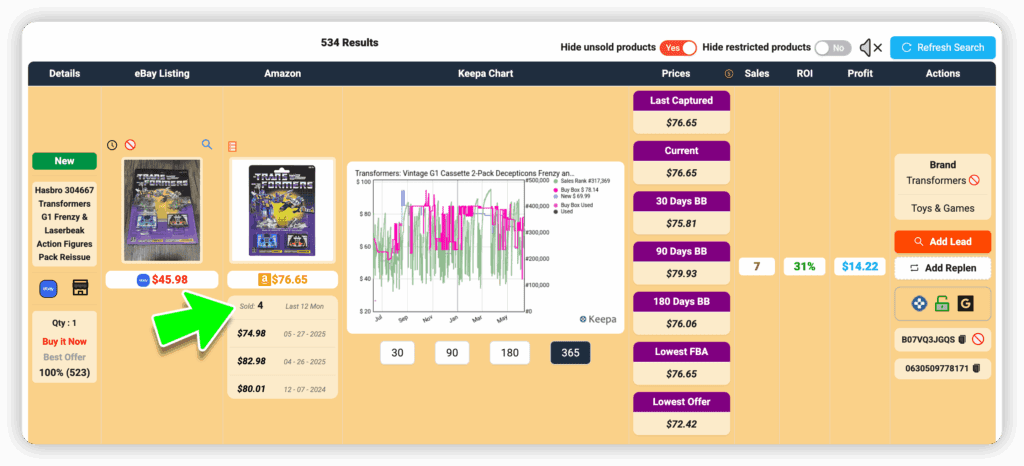Click the red ban icon beside ASIN
1024x466 pixels.
(x=978, y=339)
